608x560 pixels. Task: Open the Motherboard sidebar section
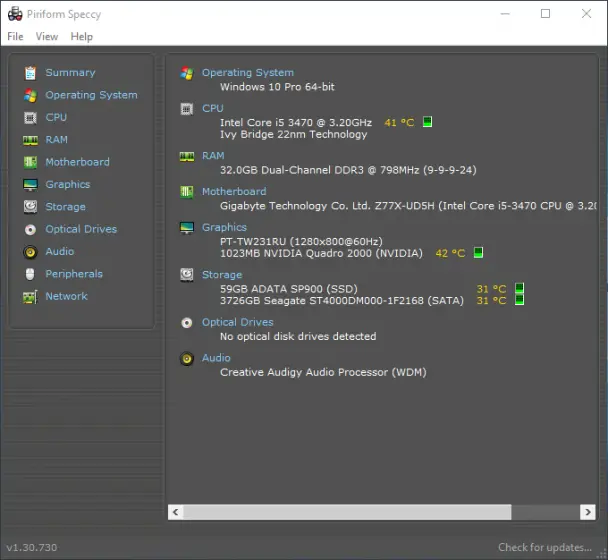78,162
